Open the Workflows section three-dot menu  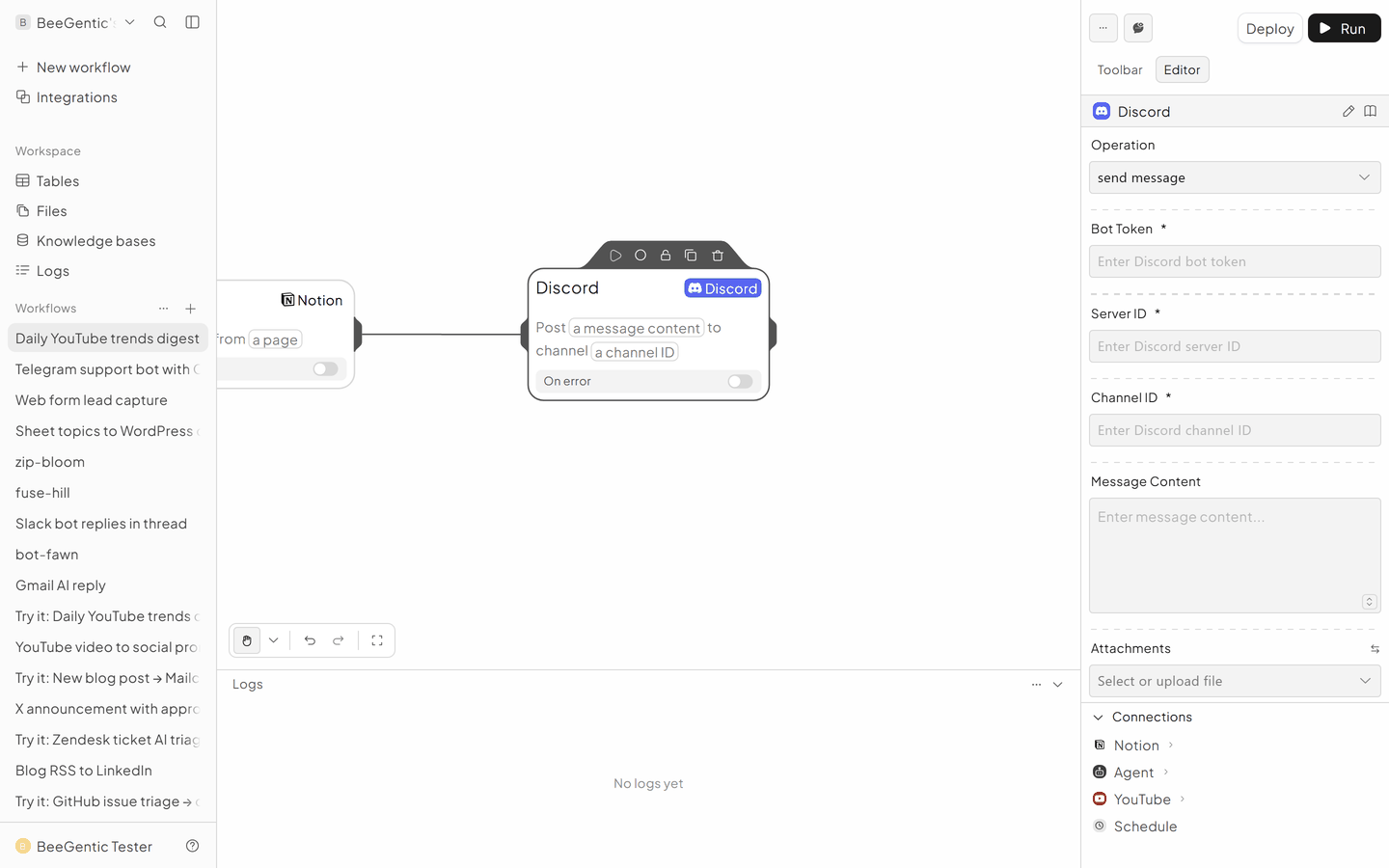164,309
